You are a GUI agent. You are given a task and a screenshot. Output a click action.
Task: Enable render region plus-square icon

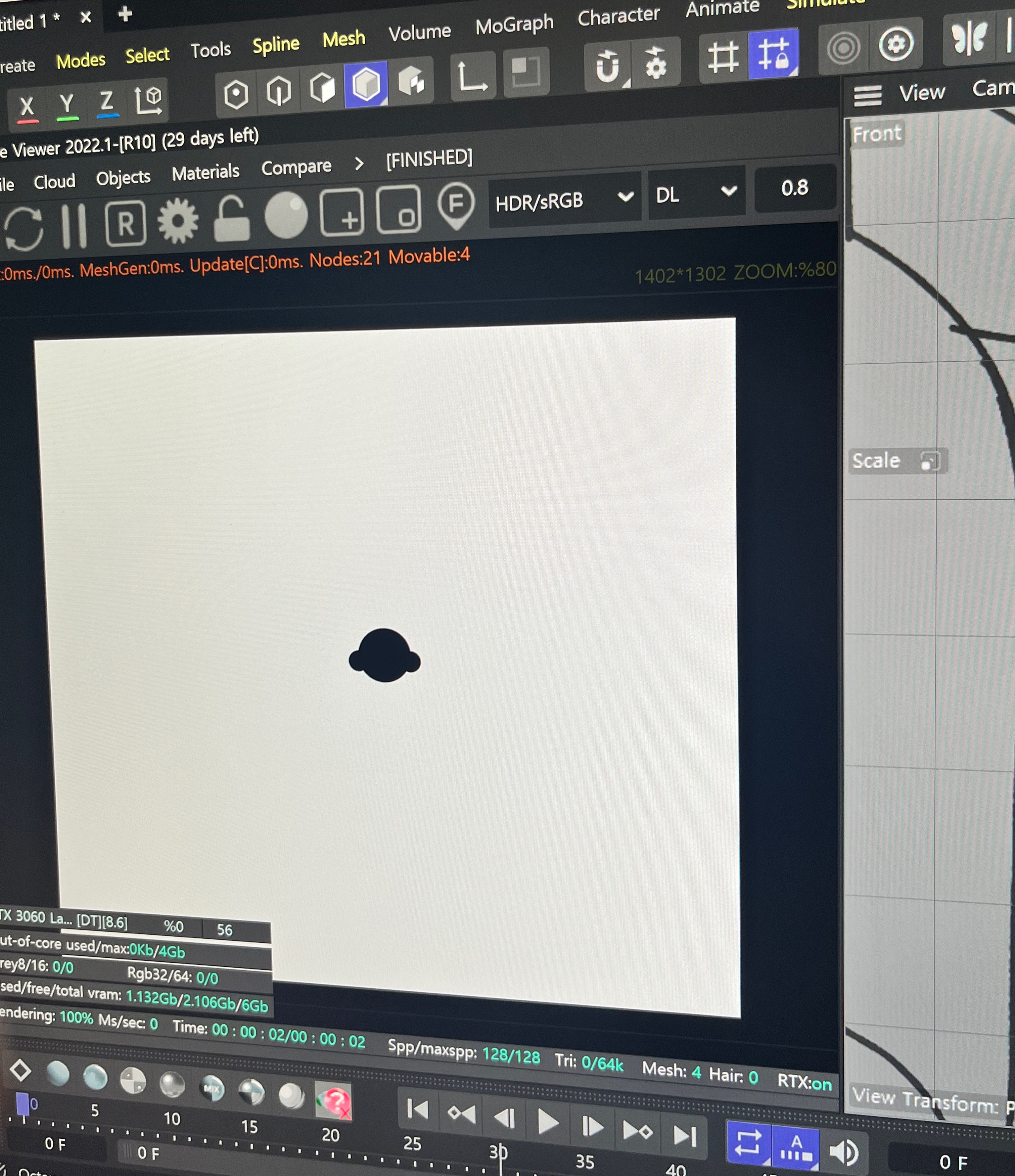[342, 212]
